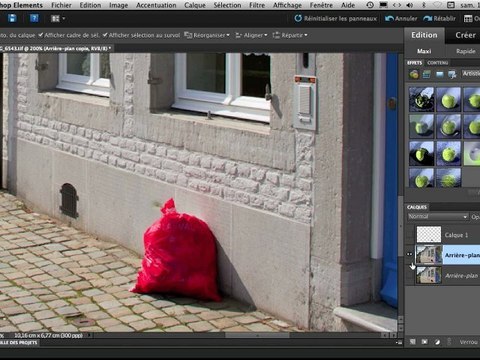Select second row first apple filter thumbnail

422,126
